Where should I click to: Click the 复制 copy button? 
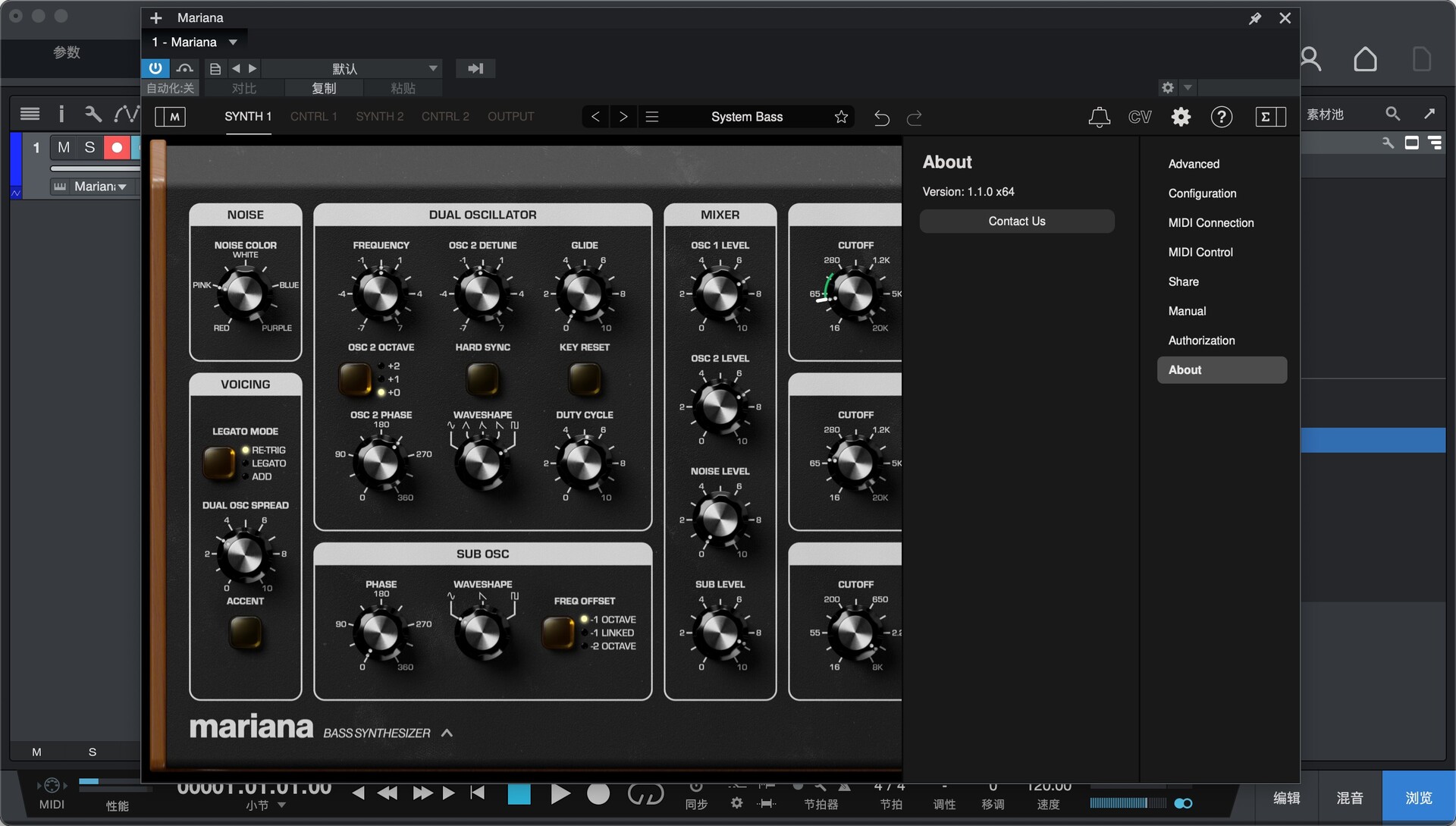point(324,89)
